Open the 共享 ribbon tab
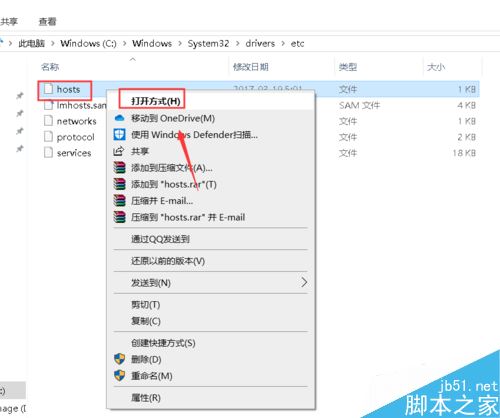Screen dimensions: 500x418 tap(9, 22)
